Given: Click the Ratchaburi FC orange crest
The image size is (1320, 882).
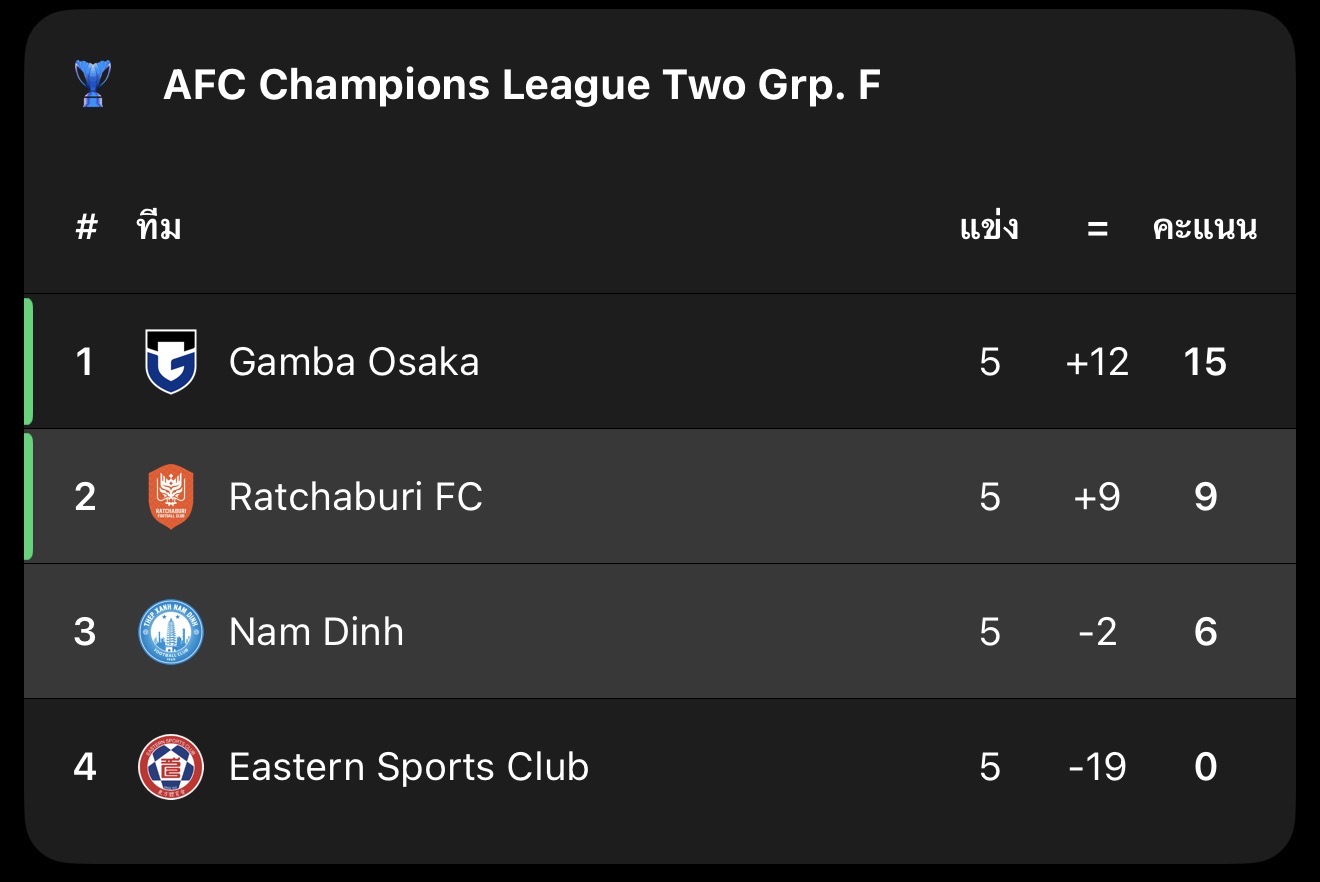Looking at the screenshot, I should (x=171, y=496).
